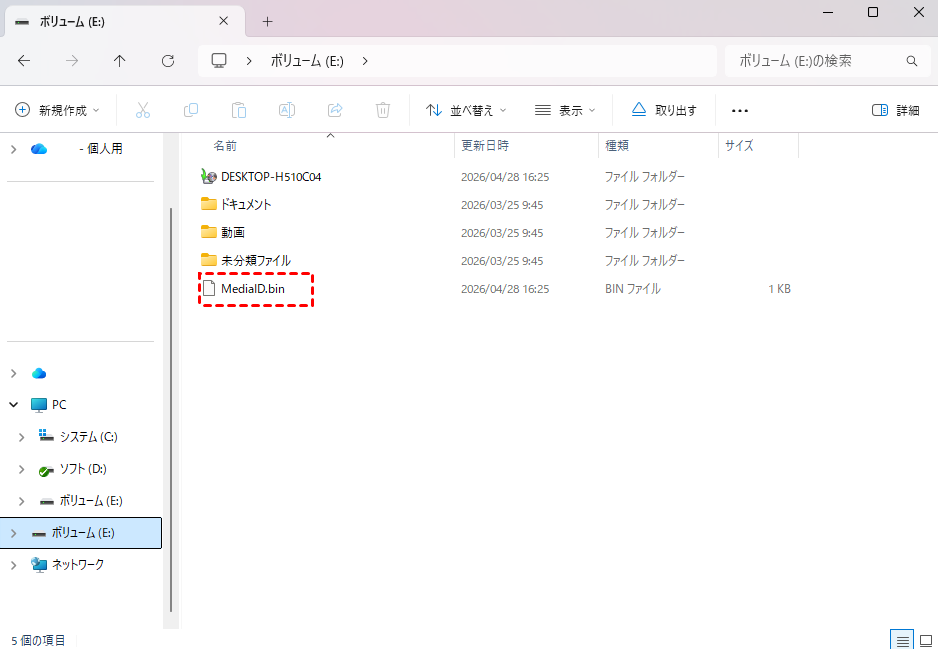
Task: Click the rename icon in toolbar
Action: [286, 110]
